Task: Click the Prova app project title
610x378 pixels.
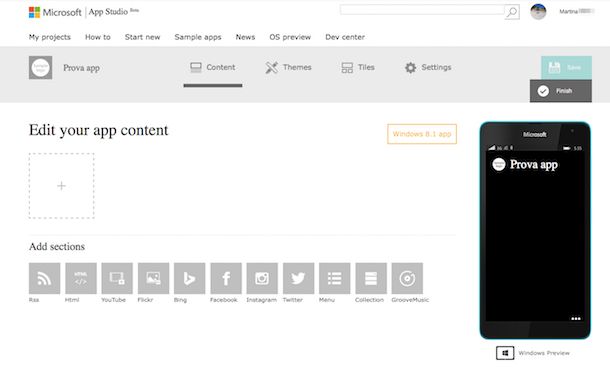Action: tap(81, 68)
